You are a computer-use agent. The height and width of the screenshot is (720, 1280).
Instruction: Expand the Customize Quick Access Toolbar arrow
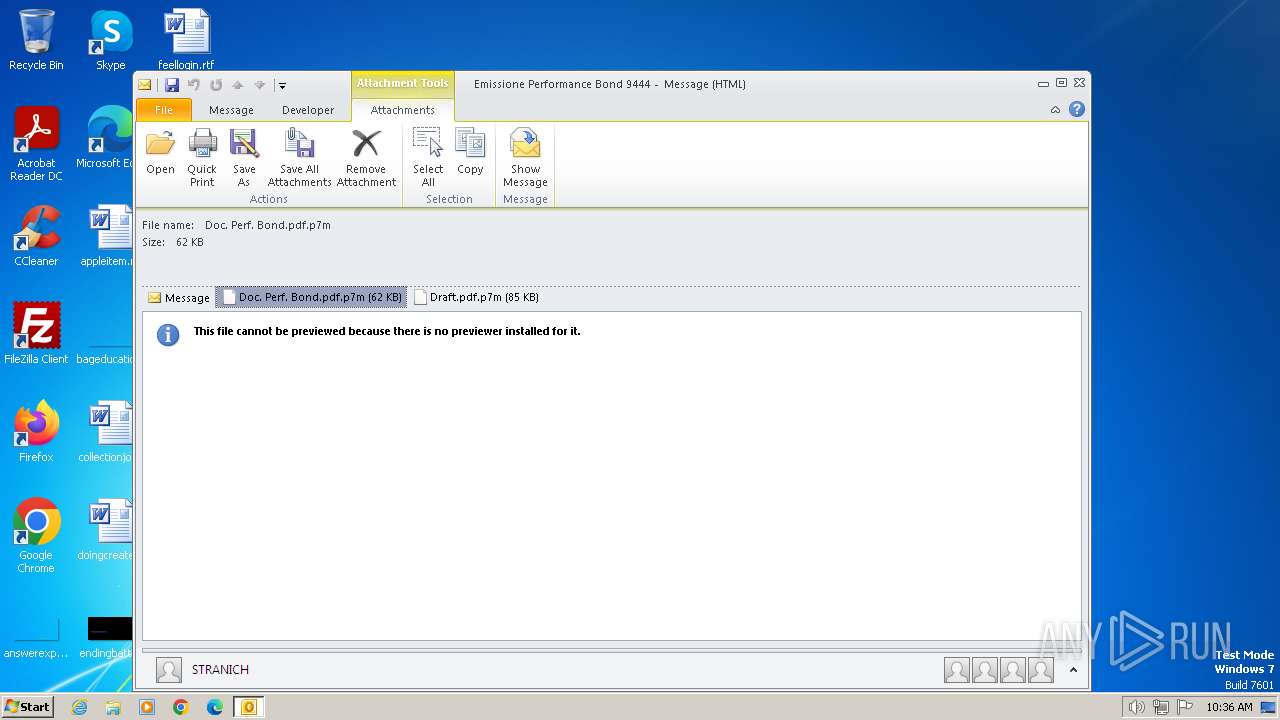pos(282,86)
